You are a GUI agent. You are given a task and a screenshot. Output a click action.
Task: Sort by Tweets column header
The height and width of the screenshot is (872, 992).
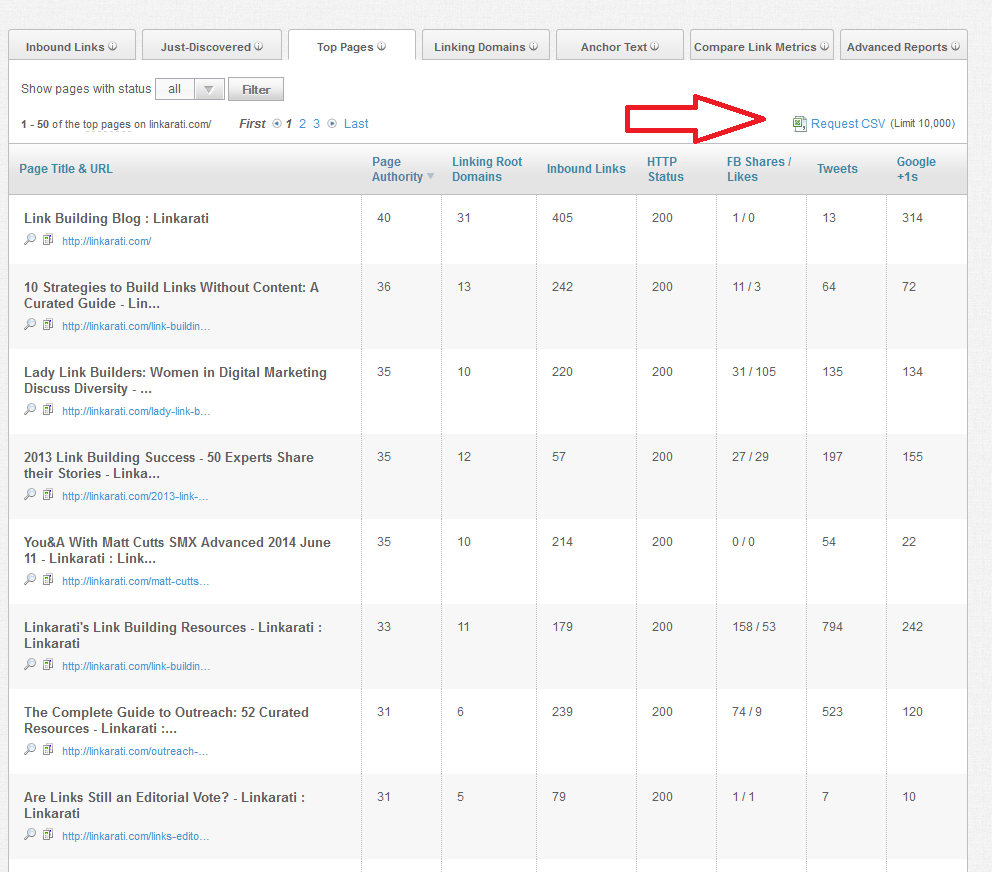click(837, 169)
